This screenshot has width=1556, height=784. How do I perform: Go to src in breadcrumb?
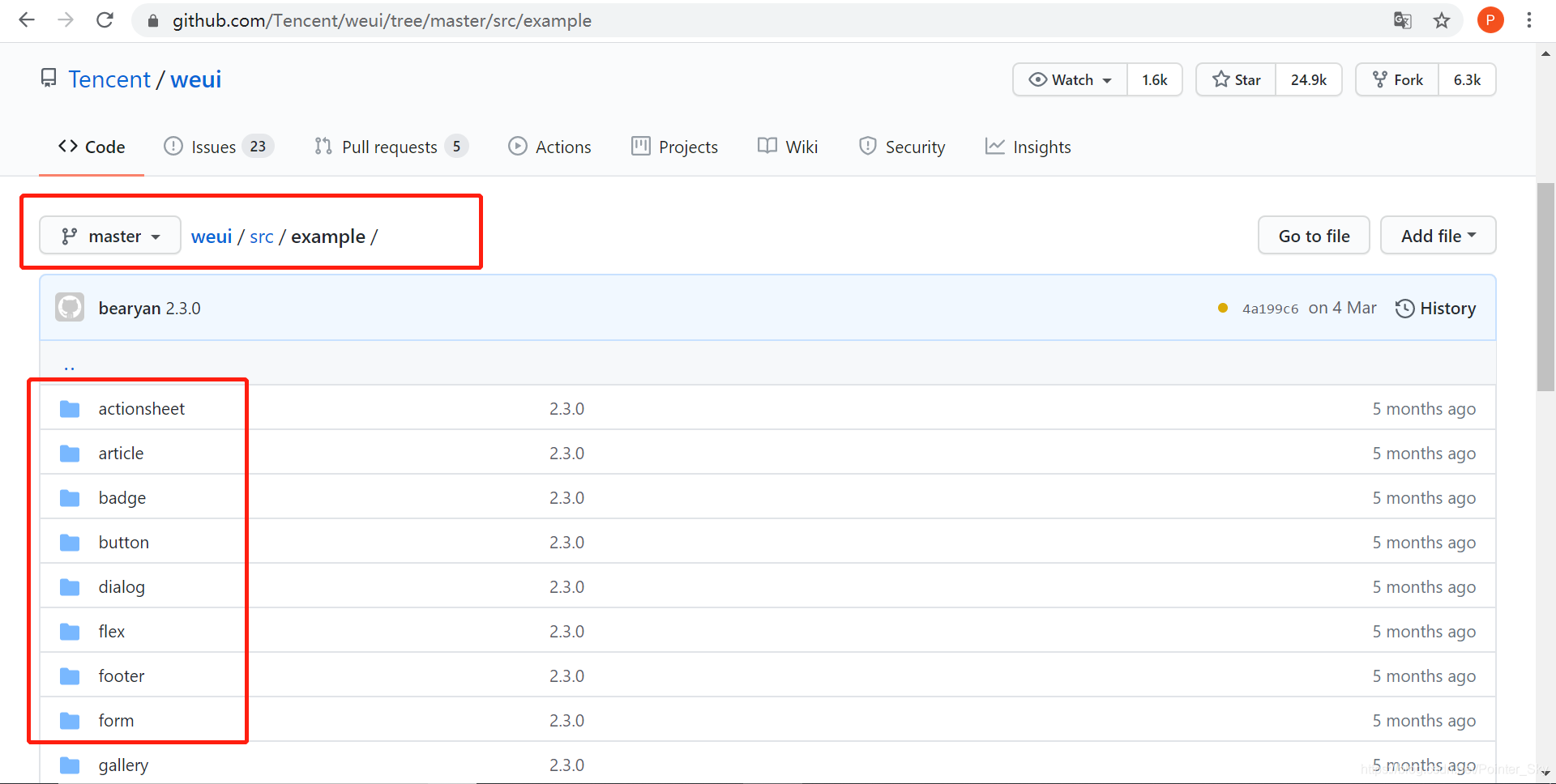[x=262, y=236]
